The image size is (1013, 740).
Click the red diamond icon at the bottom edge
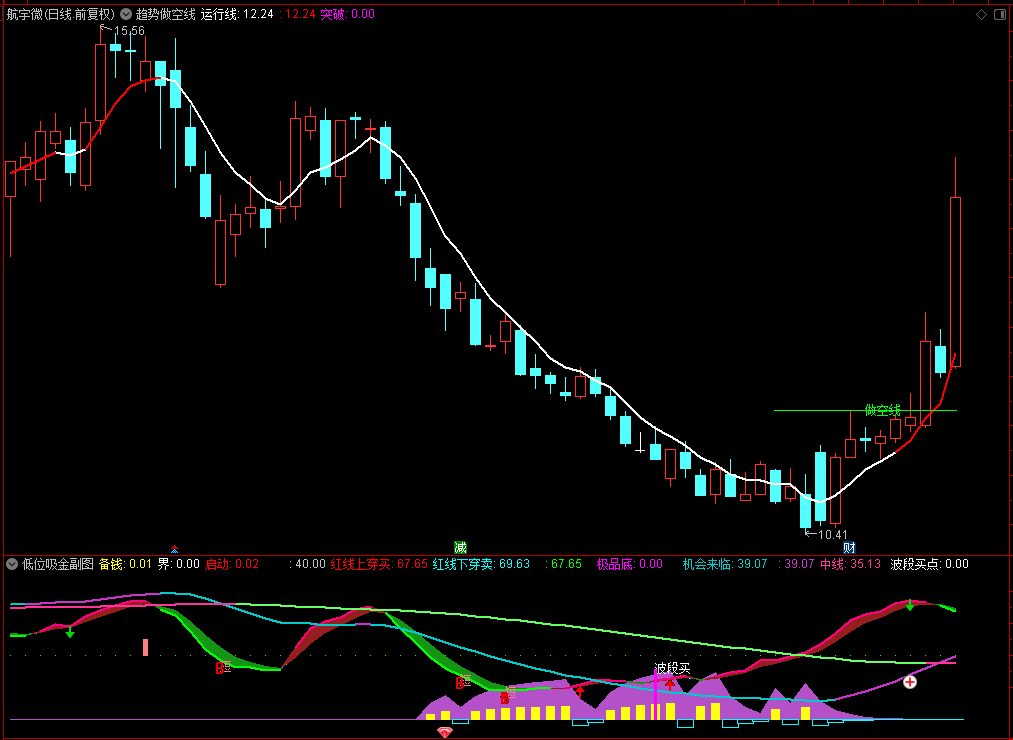point(444,732)
